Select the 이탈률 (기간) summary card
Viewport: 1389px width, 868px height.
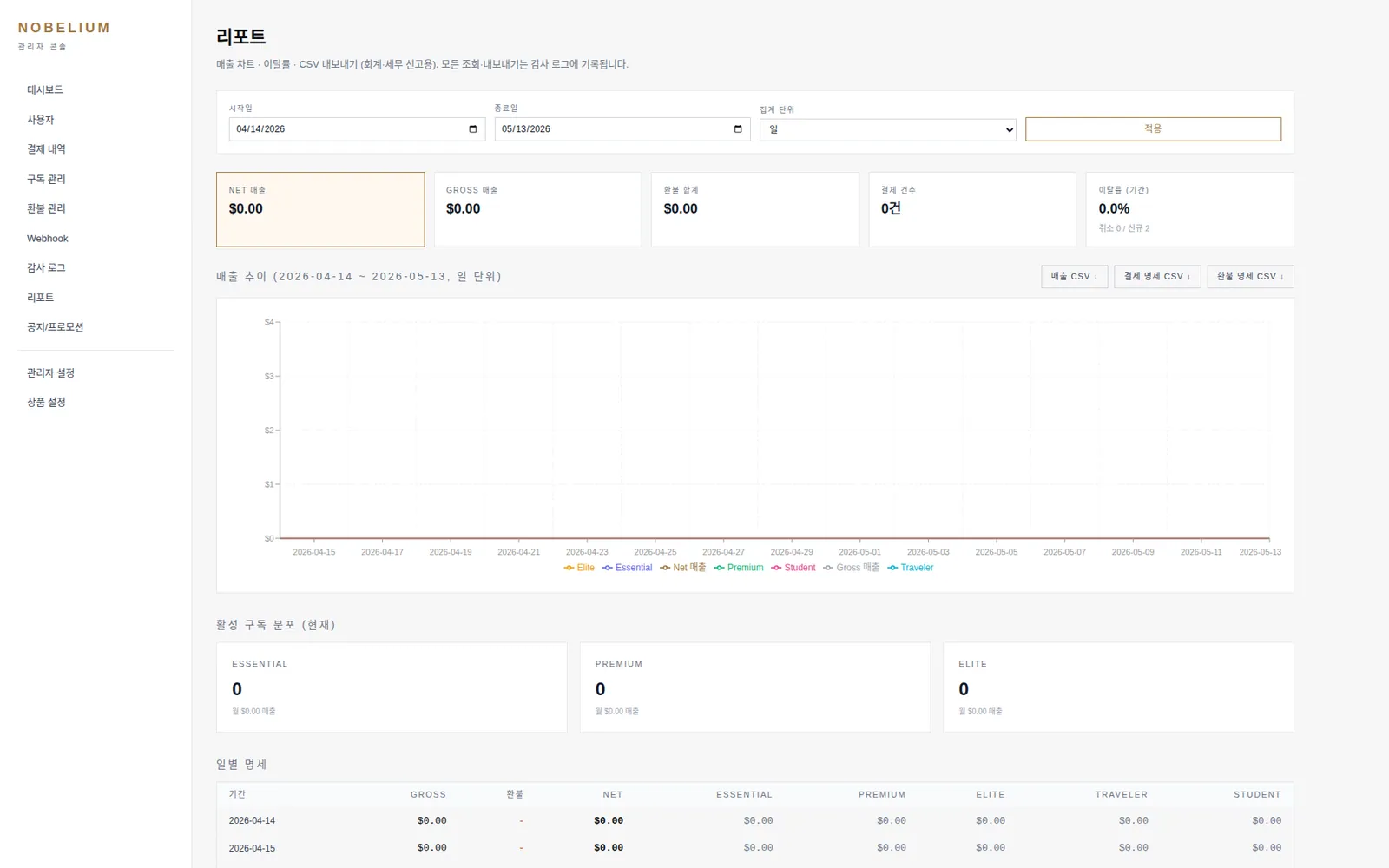pos(1190,209)
